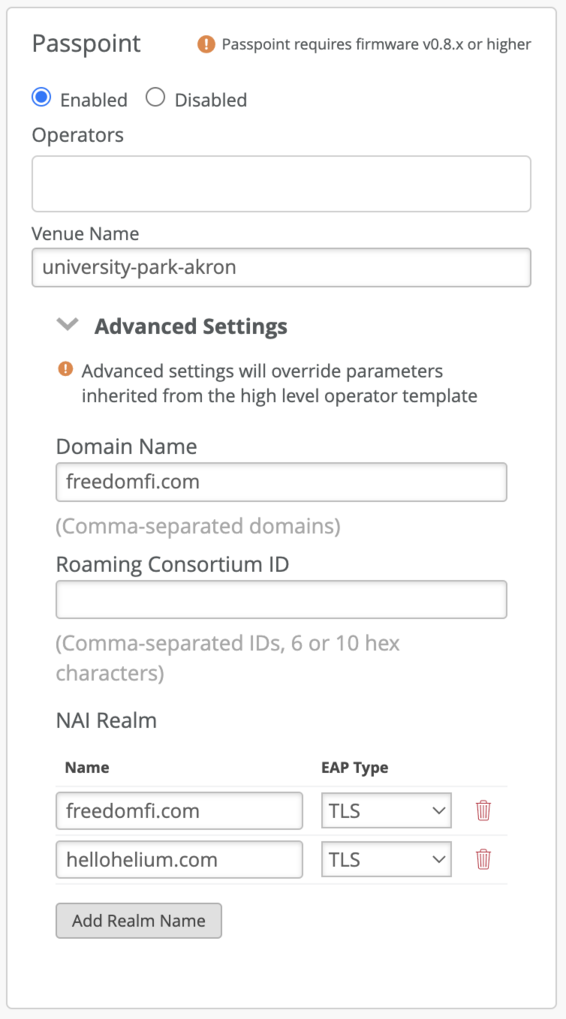
Task: Click the hellohelium.com realm name field
Action: click(179, 859)
